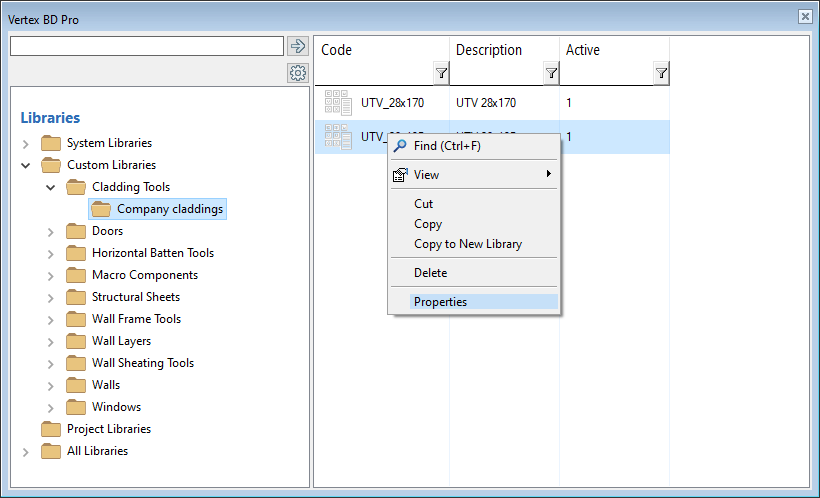Viewport: 820px width, 498px height.
Task: Open the View submenu arrow
Action: [548, 174]
